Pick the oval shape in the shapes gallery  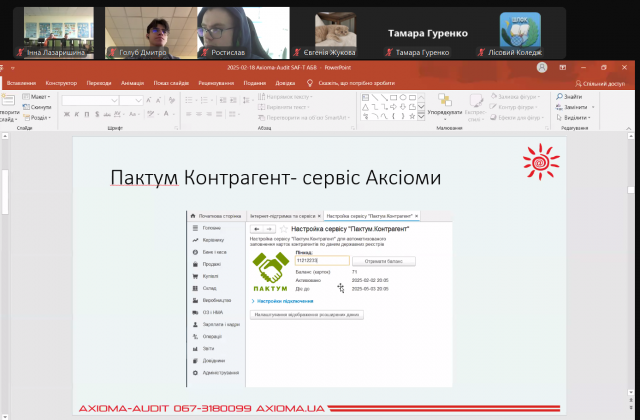click(403, 98)
